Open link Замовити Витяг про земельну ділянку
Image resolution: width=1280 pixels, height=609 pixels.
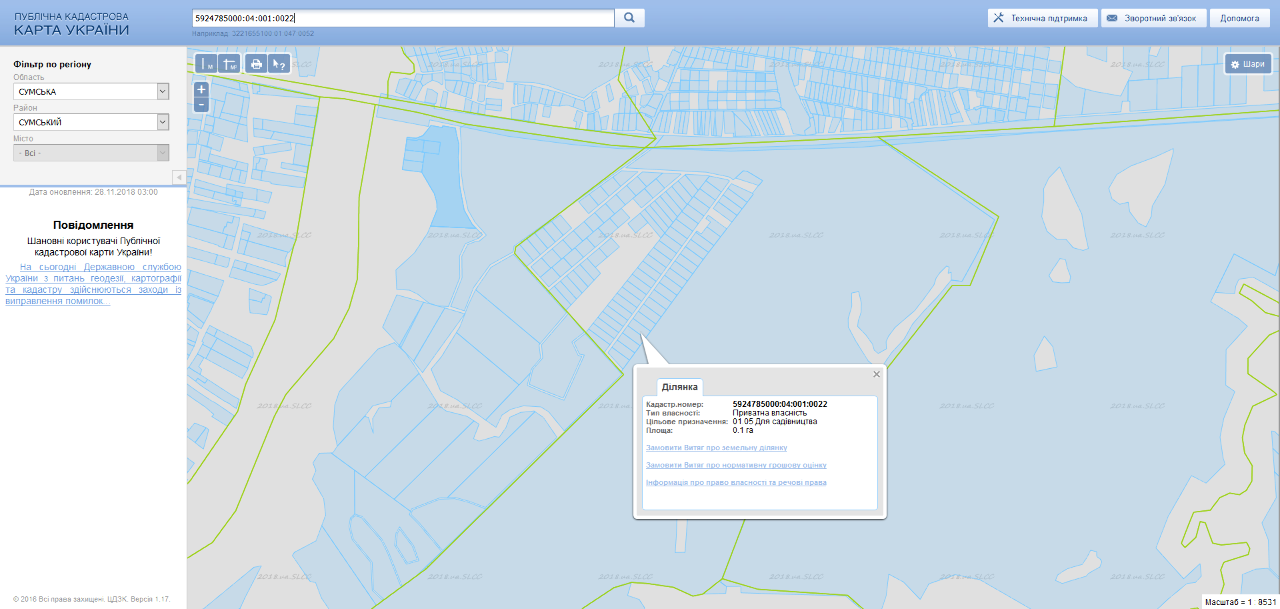click(716, 448)
